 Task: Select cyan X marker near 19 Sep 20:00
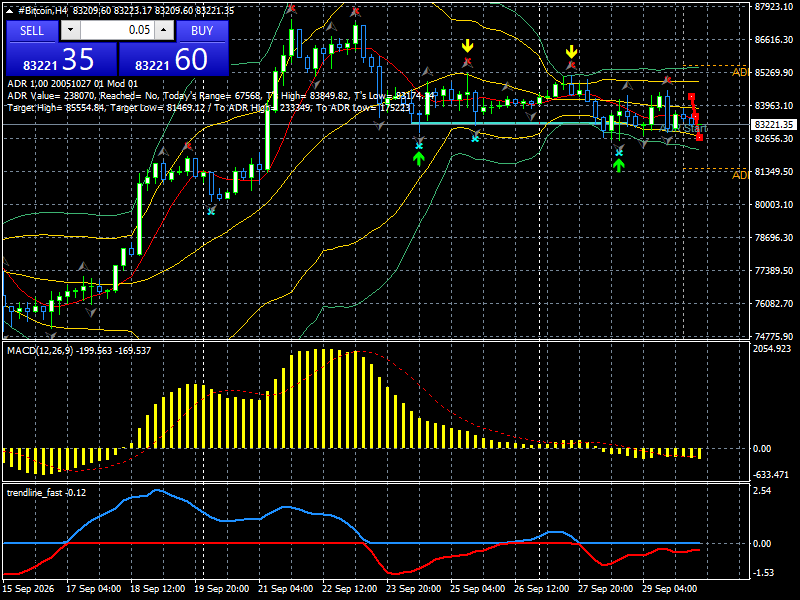point(211,211)
